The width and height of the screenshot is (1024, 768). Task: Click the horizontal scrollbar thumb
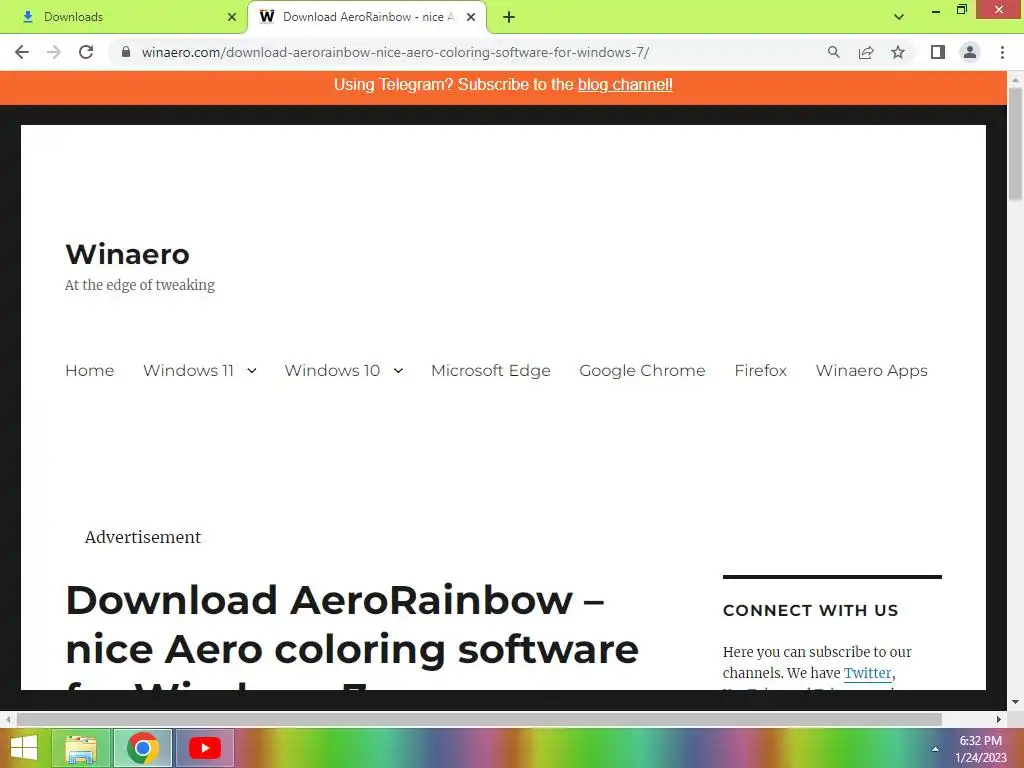(x=479, y=719)
